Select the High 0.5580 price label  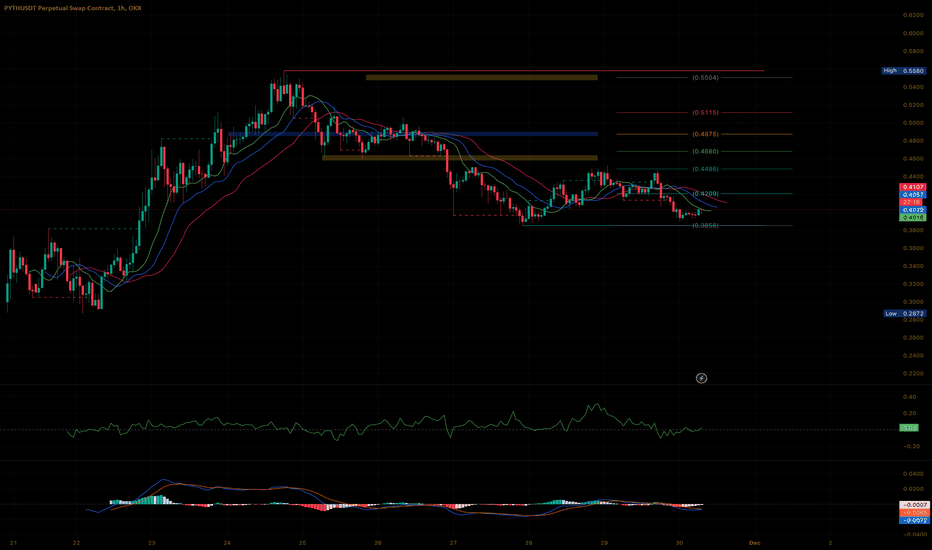pyautogui.click(x=903, y=71)
